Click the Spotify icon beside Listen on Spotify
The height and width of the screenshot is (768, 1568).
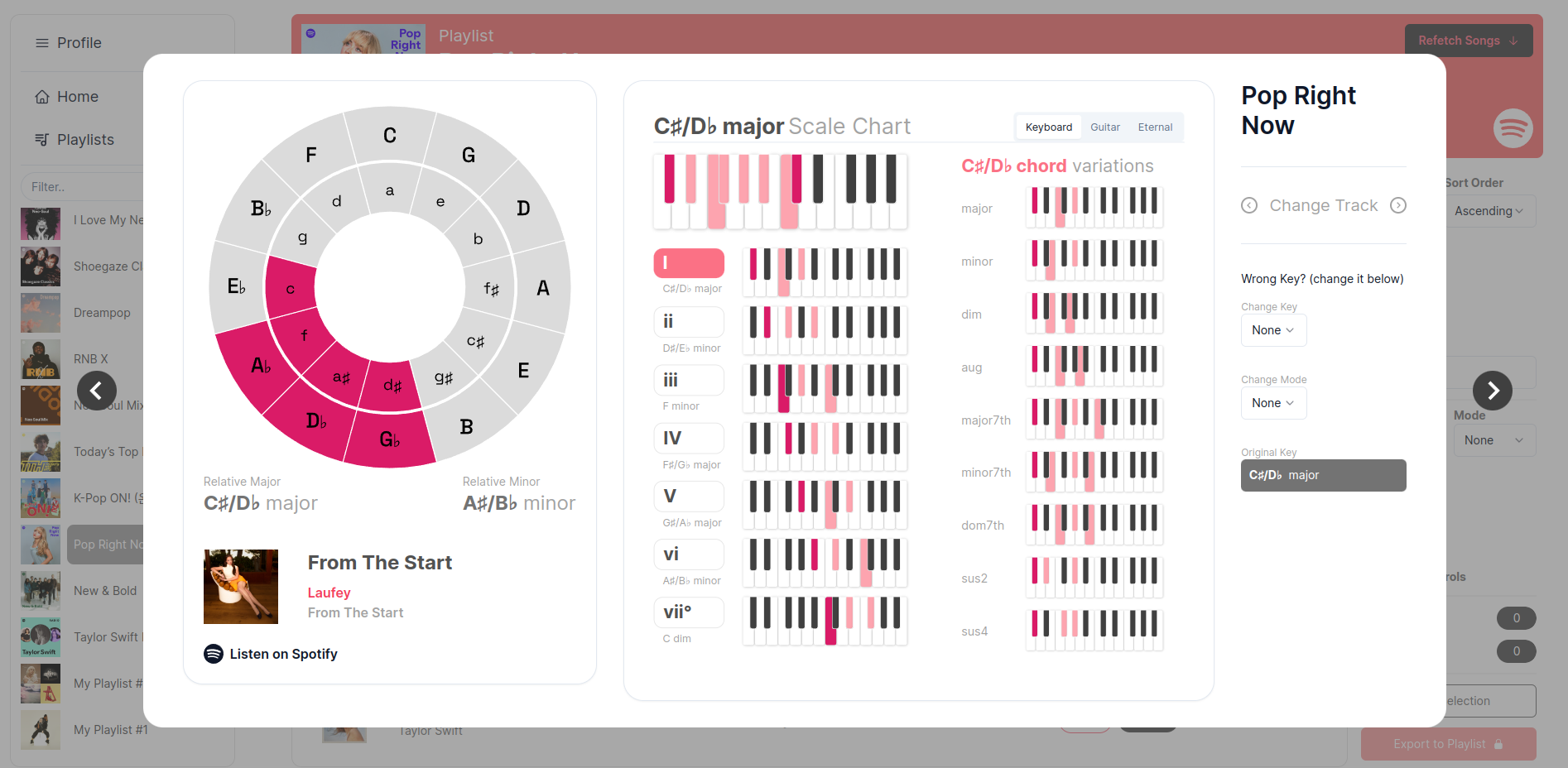[214, 654]
